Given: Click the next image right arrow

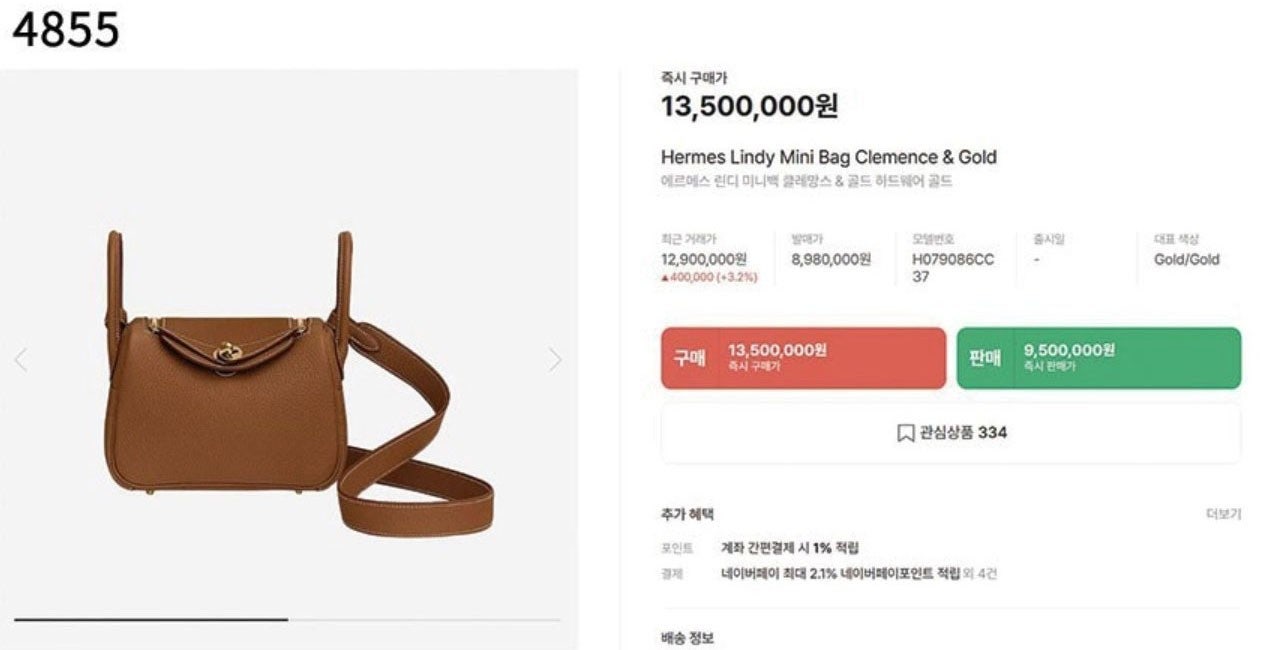Looking at the screenshot, I should click(555, 360).
